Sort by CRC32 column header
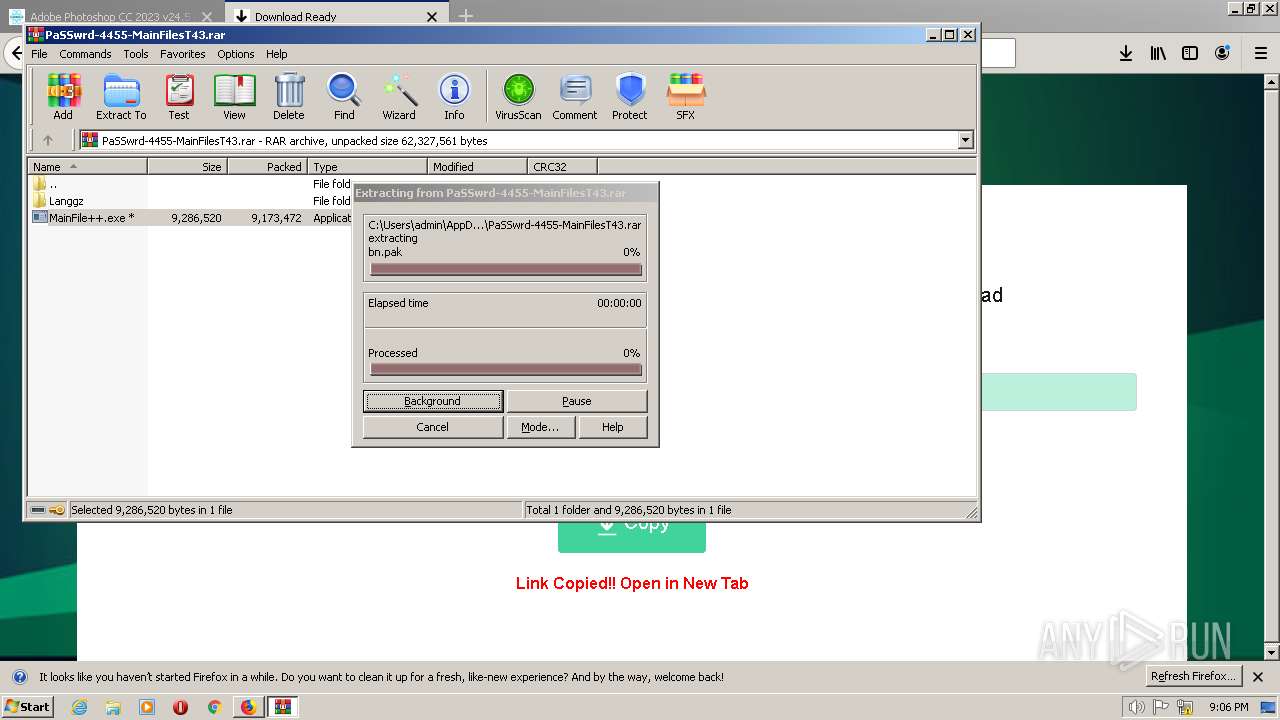Screen dimensions: 1280x720 tap(562, 167)
